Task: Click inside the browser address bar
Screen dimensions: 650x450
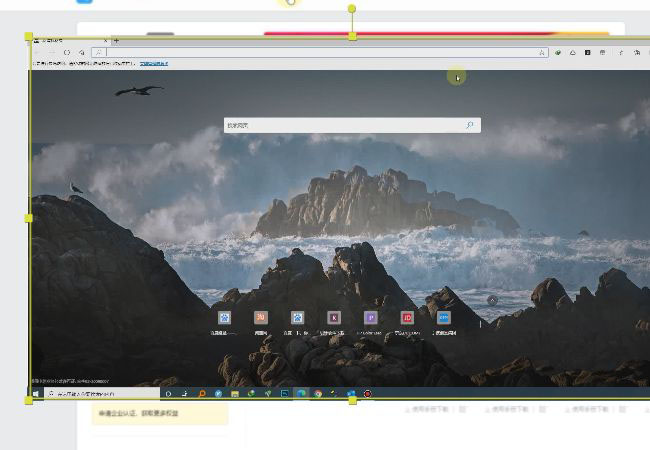Action: pyautogui.click(x=322, y=53)
